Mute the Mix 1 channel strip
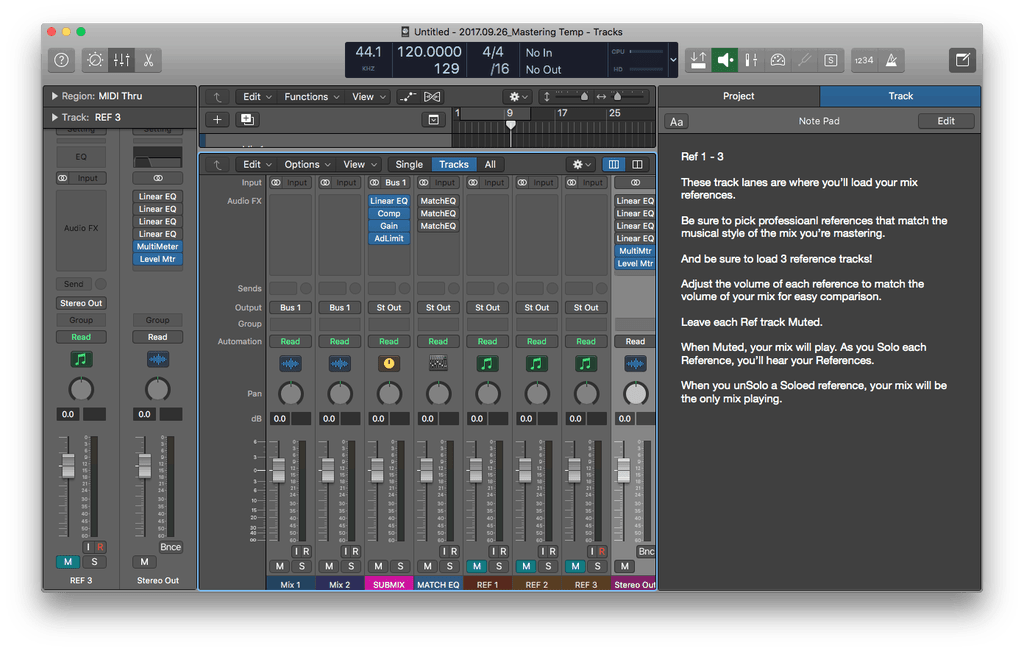Screen dimensions: 1024x651 [x=279, y=567]
